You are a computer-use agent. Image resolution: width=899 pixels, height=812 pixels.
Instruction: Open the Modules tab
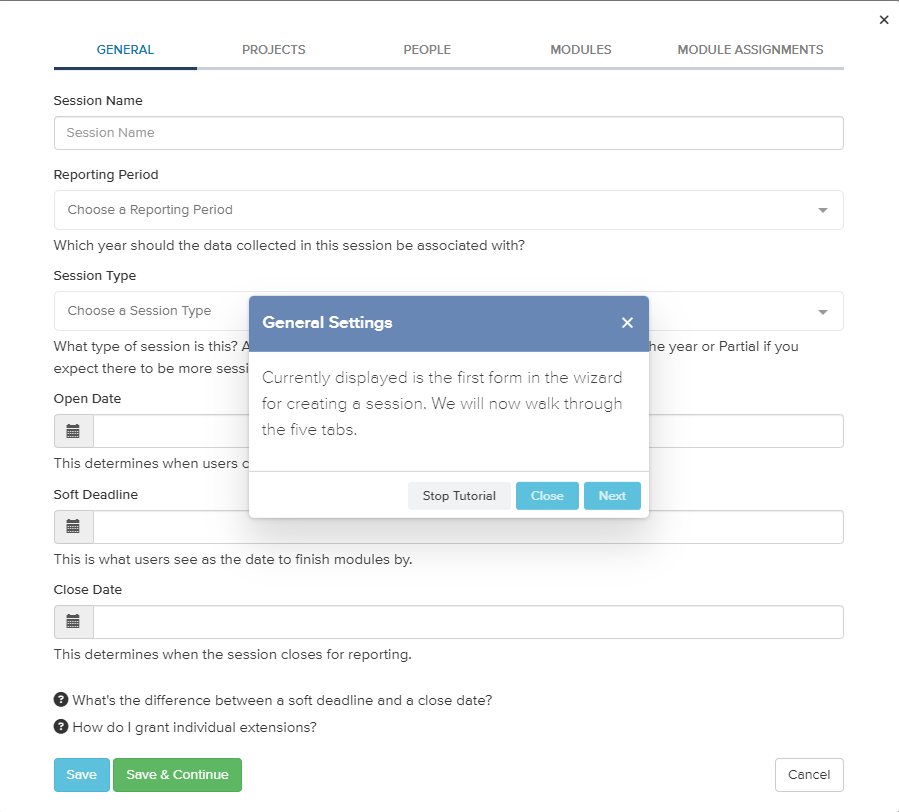[x=581, y=50]
